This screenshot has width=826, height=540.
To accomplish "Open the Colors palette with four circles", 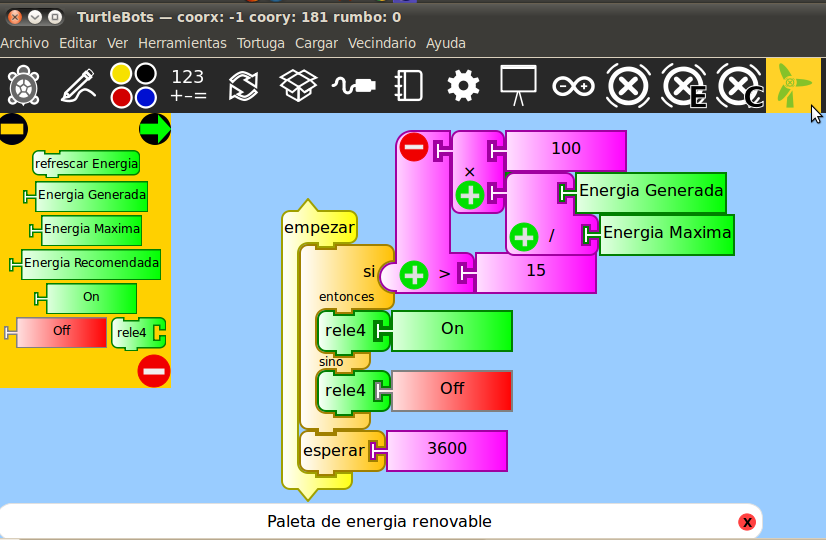I will click(133, 85).
